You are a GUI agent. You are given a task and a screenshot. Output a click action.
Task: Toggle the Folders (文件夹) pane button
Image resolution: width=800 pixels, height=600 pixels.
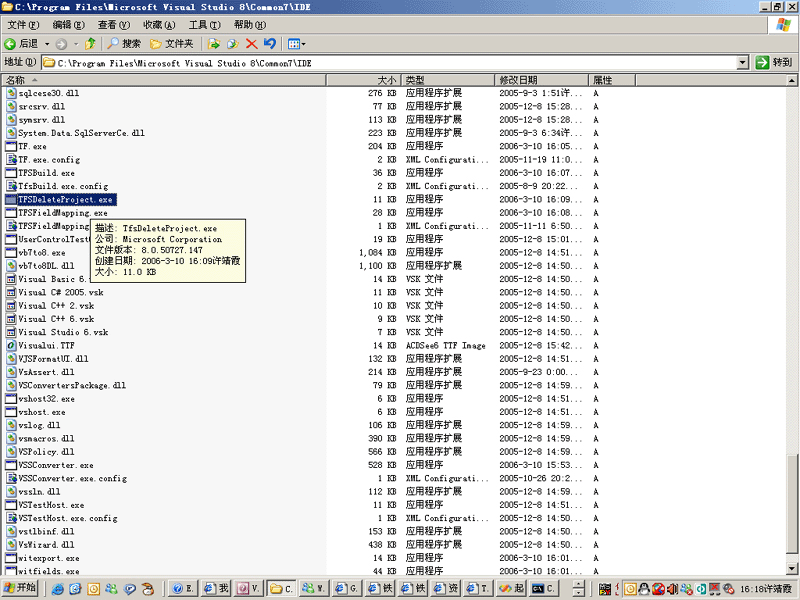(x=171, y=44)
